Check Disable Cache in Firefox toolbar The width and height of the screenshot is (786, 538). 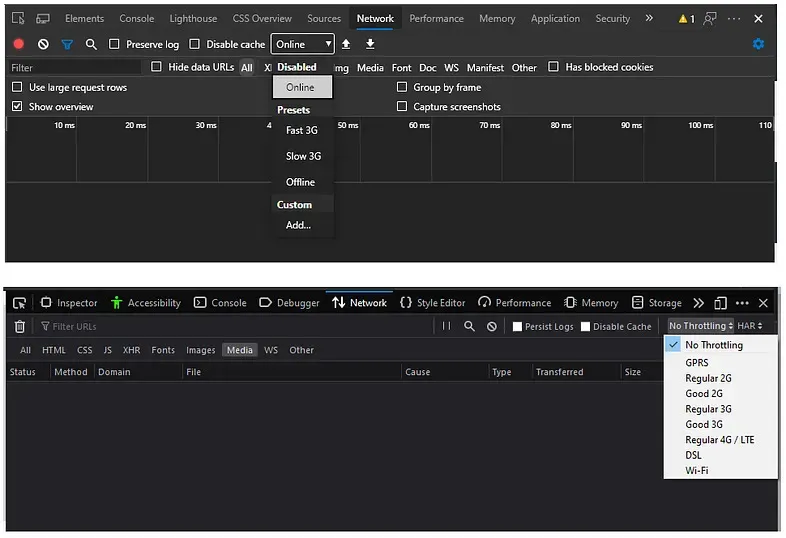point(585,326)
